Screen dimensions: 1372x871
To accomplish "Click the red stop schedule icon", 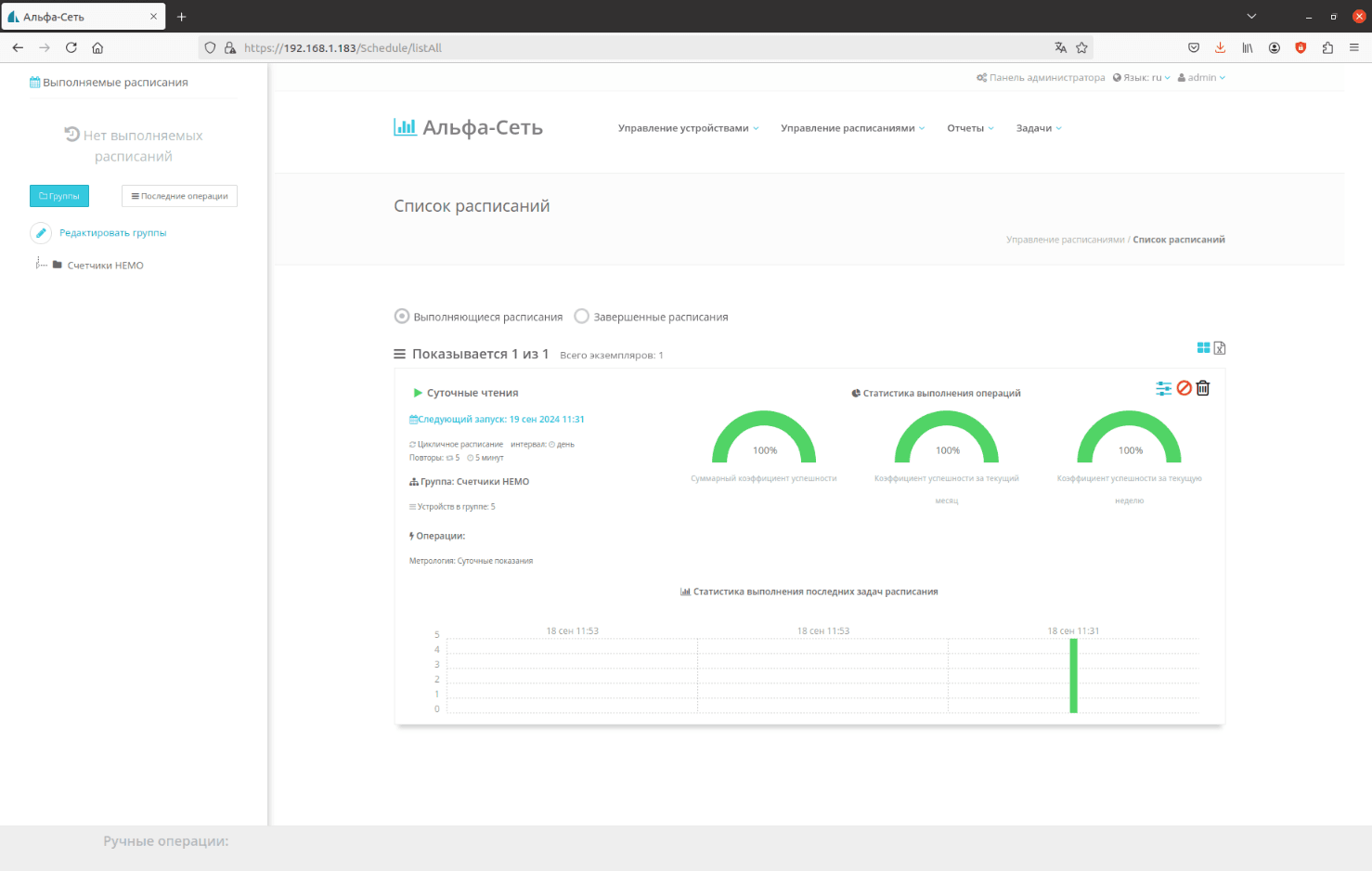I will coord(1184,388).
